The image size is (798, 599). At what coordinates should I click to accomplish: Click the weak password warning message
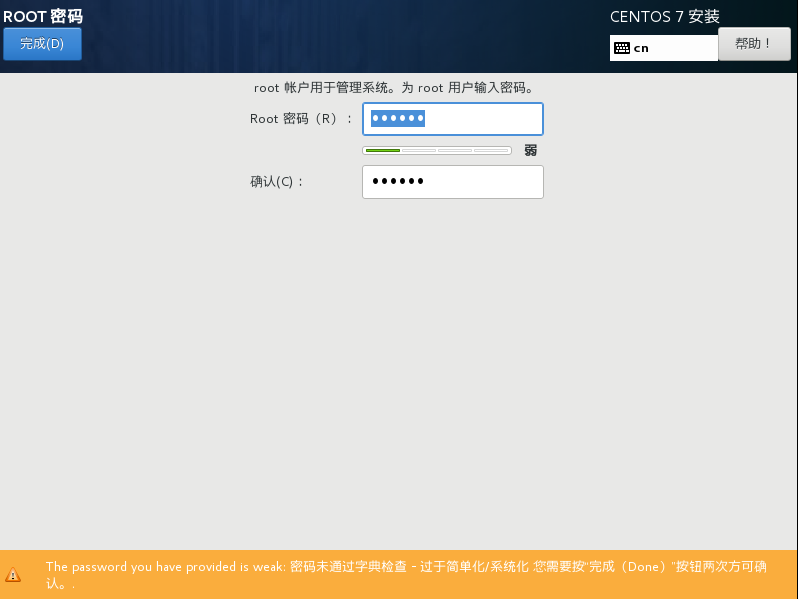406,575
